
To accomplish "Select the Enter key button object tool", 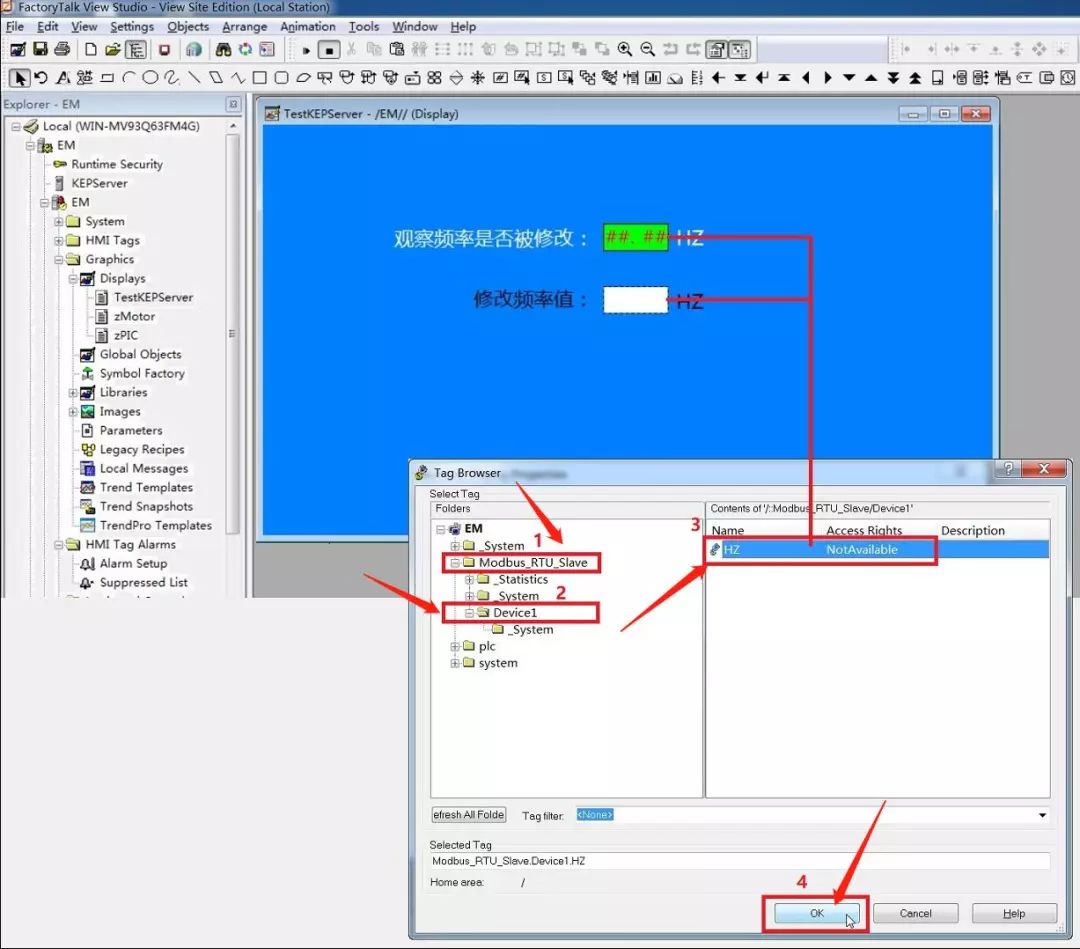I will [762, 78].
